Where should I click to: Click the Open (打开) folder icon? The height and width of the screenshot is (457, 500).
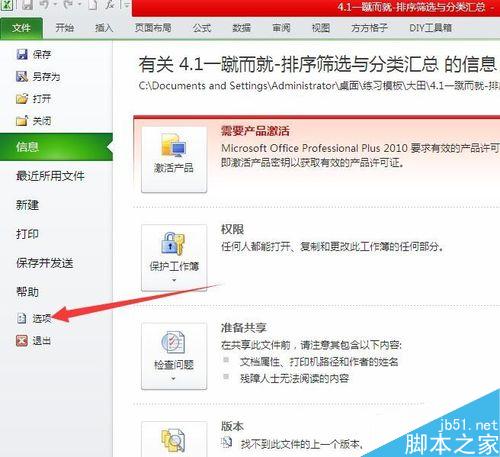coord(22,99)
